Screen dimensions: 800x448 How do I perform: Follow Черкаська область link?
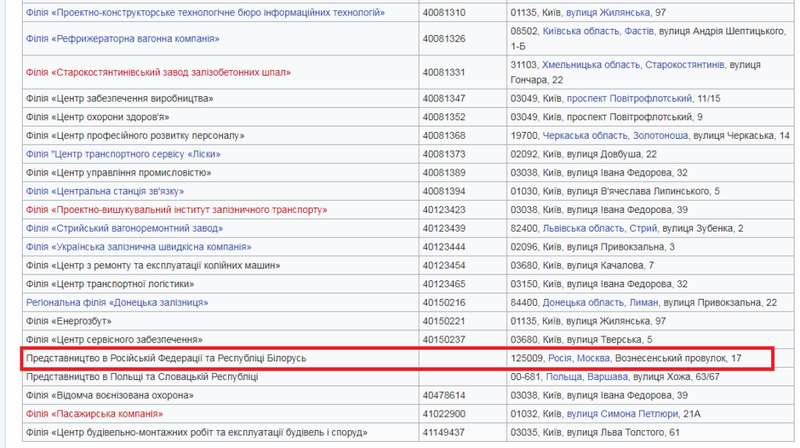coord(585,135)
